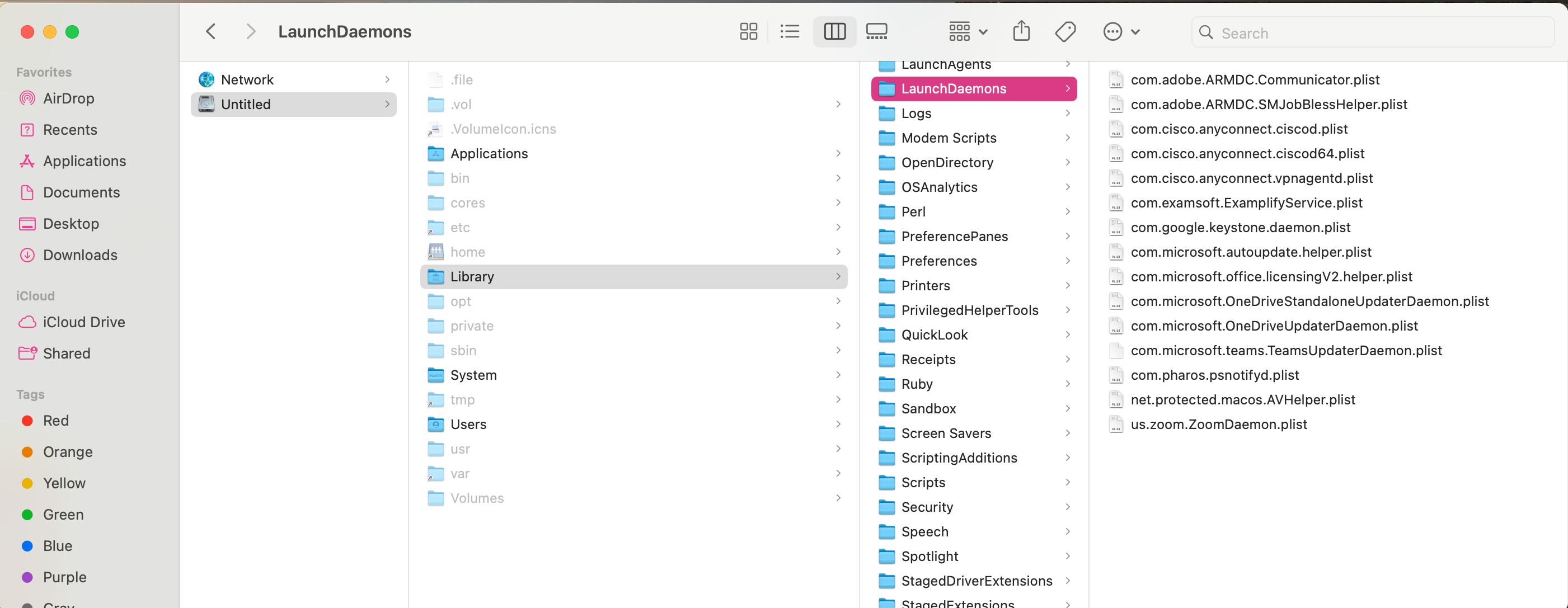
Task: Select us.zoom.ZoomDaemon.plist file
Action: pyautogui.click(x=1218, y=424)
